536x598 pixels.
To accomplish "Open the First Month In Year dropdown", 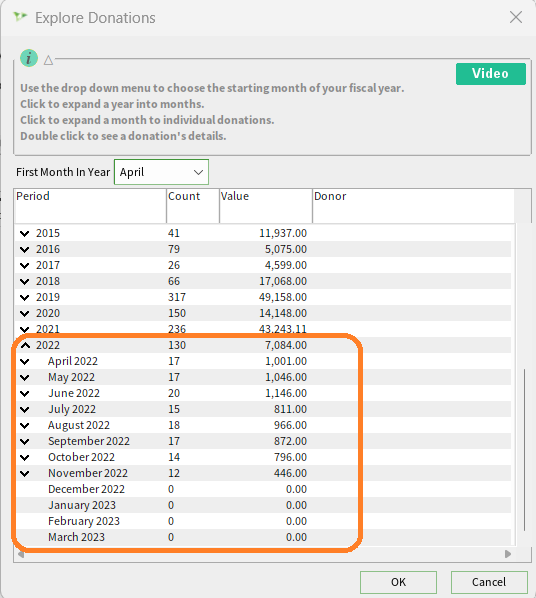I will tap(161, 172).
